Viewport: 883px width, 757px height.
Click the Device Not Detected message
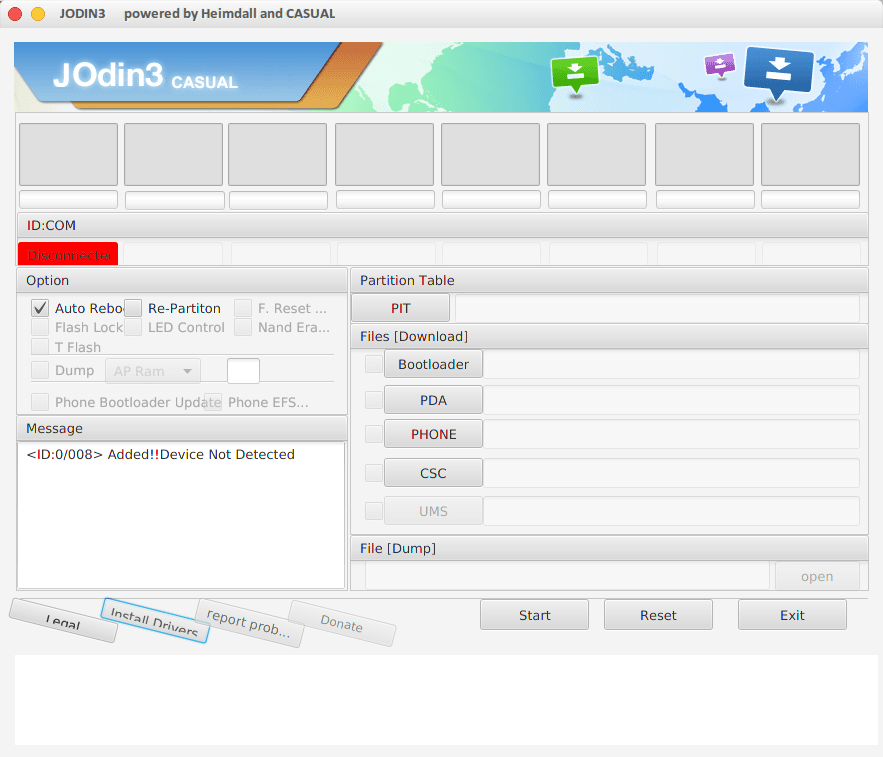pyautogui.click(x=161, y=454)
